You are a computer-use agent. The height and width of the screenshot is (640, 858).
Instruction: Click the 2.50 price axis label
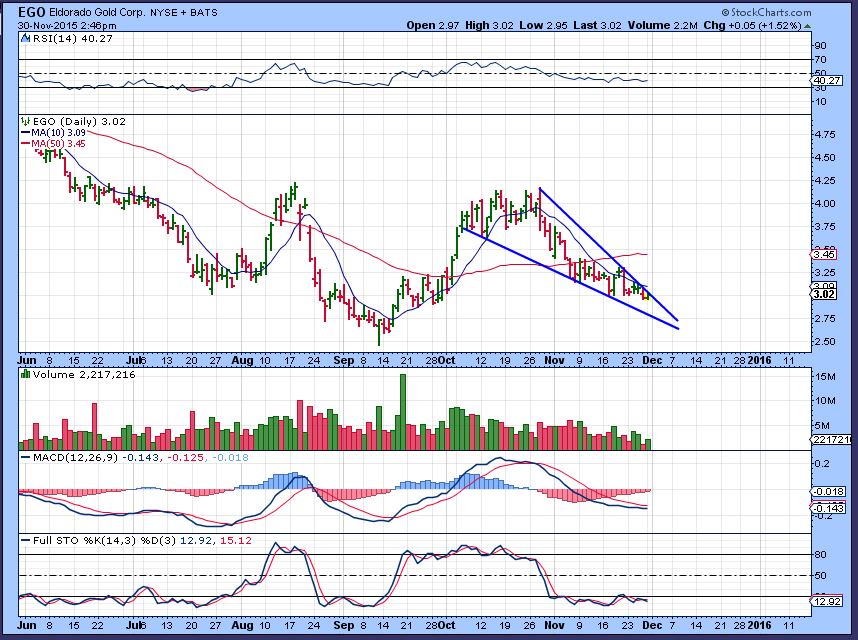click(825, 342)
